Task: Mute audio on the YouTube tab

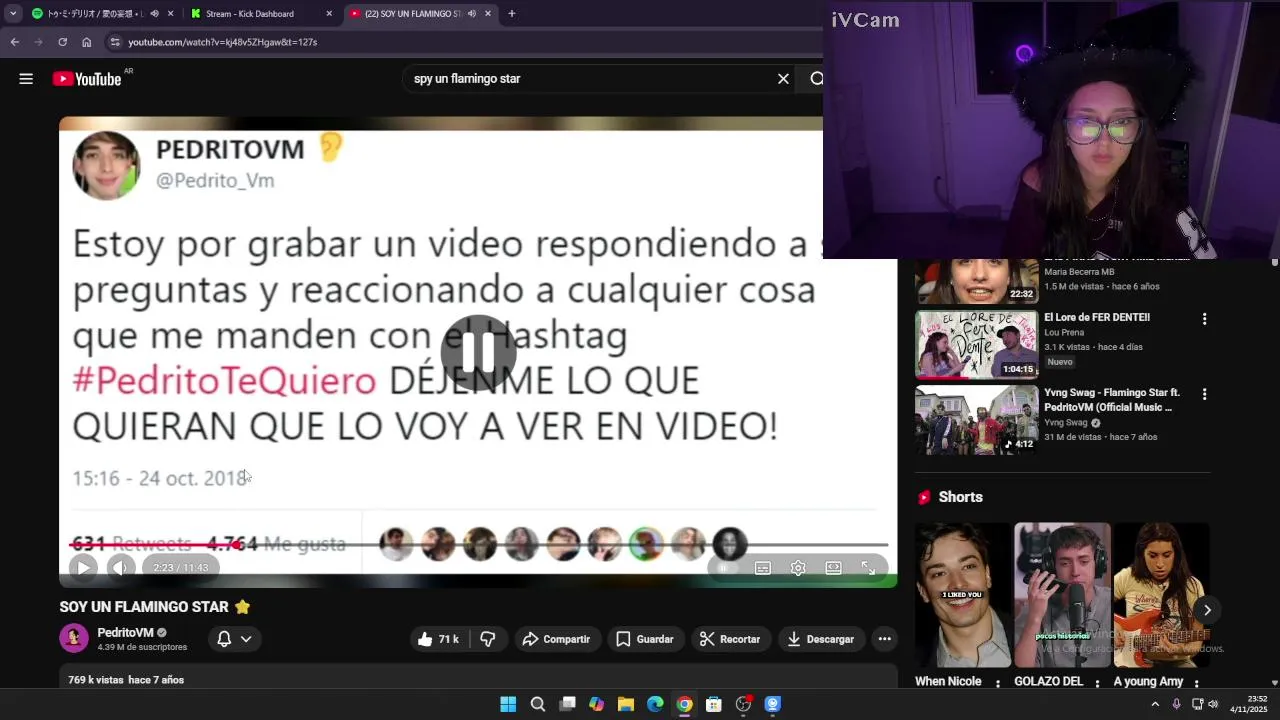Action: pos(471,14)
